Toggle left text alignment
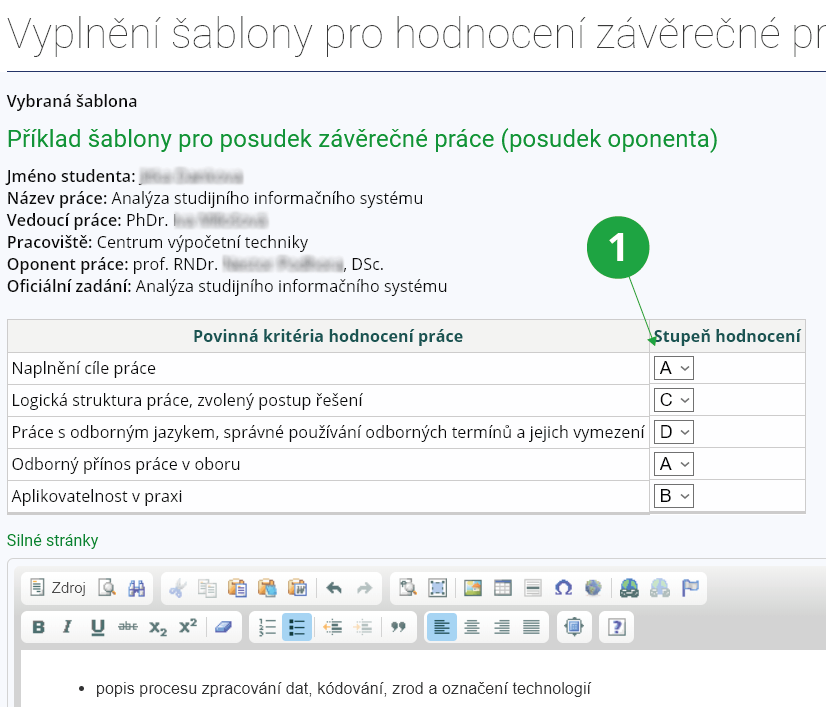 [442, 627]
